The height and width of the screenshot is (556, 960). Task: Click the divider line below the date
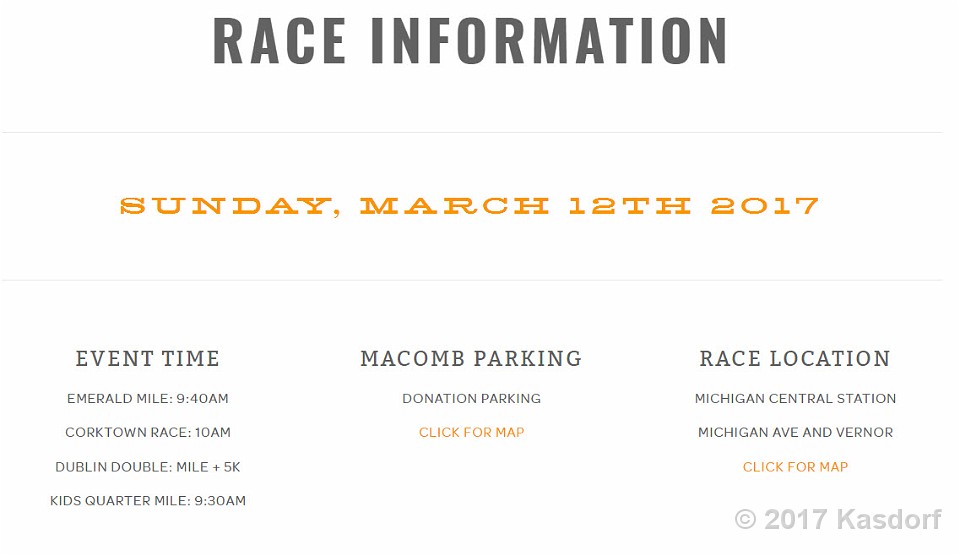click(471, 280)
